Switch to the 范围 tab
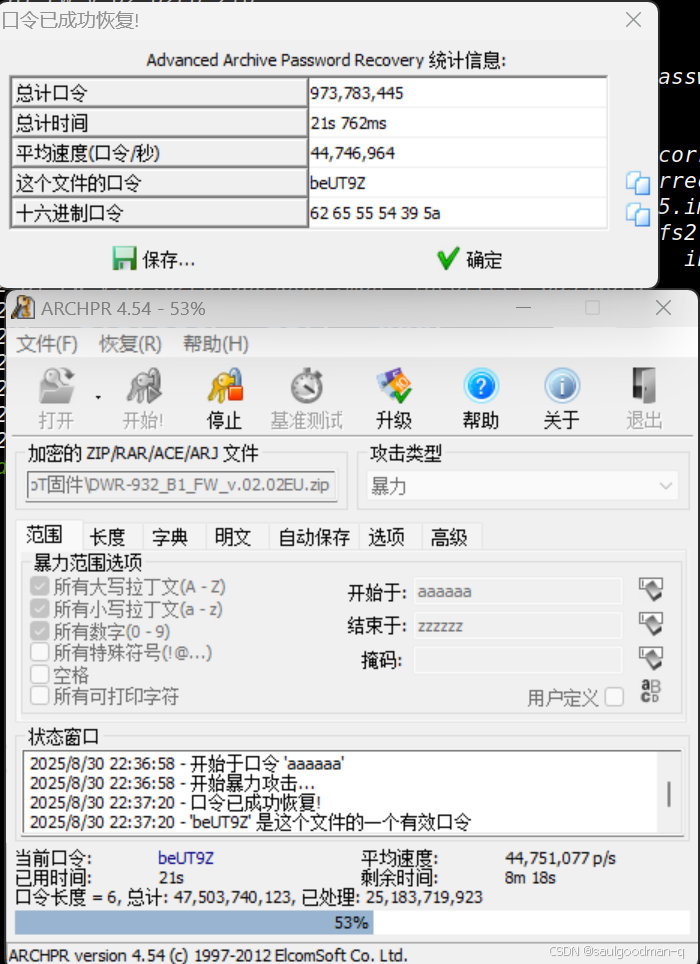Viewport: 700px width, 964px height. pos(44,535)
